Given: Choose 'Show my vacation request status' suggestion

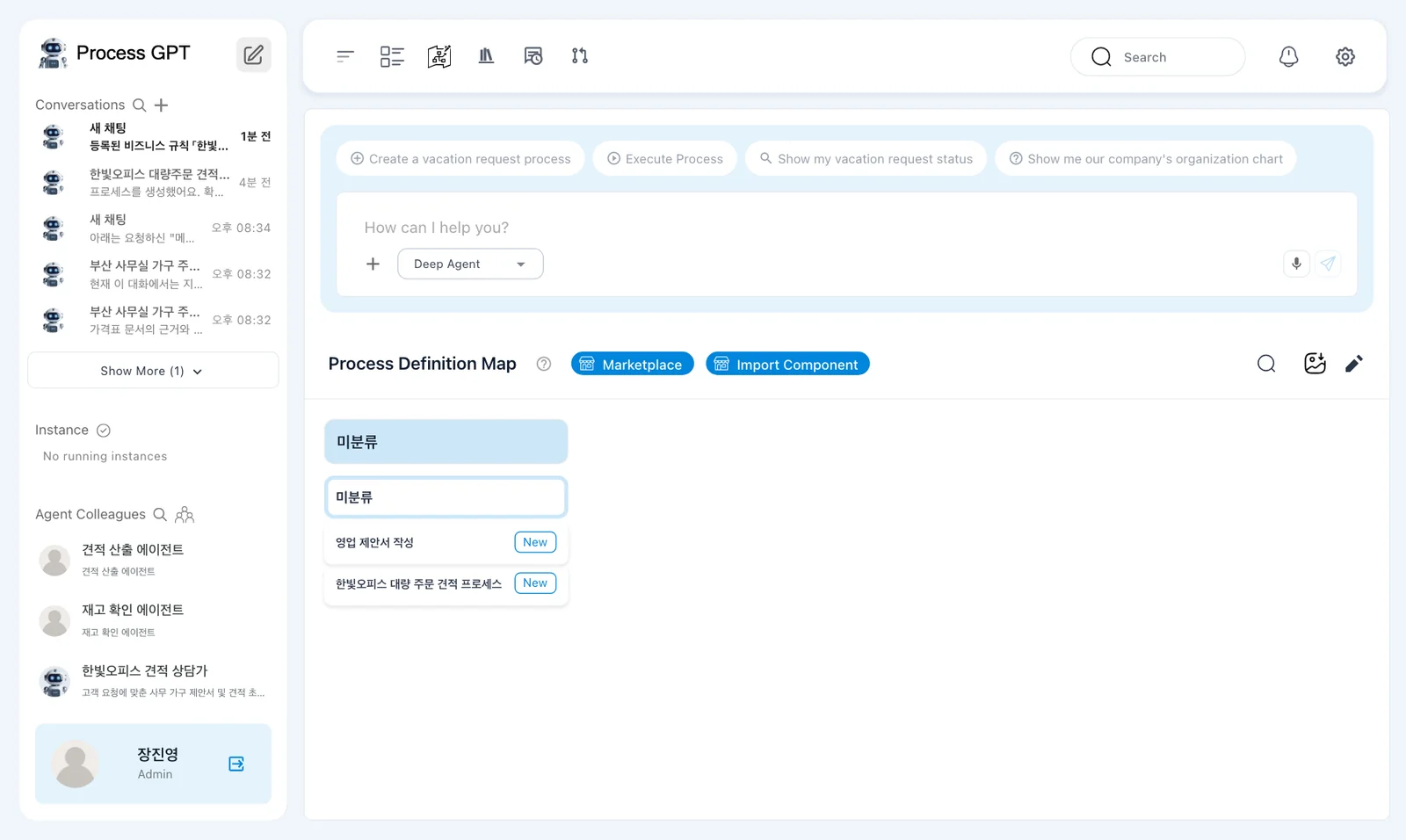Looking at the screenshot, I should [x=866, y=159].
